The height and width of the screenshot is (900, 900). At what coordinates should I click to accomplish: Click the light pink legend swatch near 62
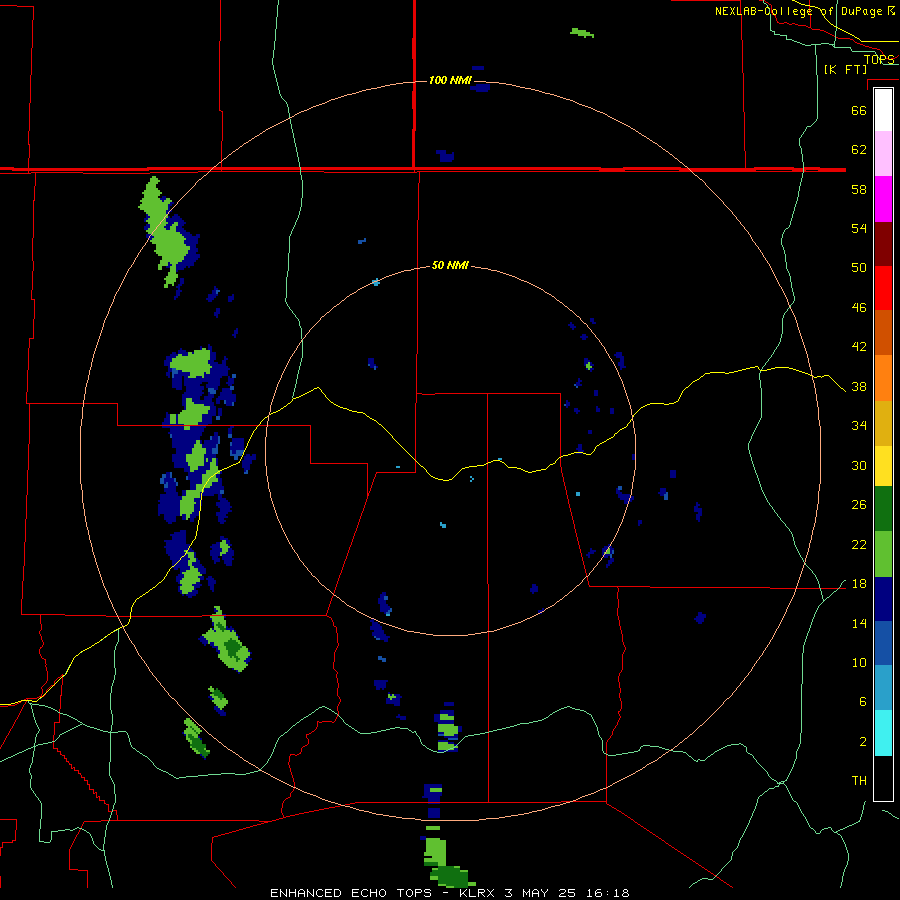pos(883,154)
